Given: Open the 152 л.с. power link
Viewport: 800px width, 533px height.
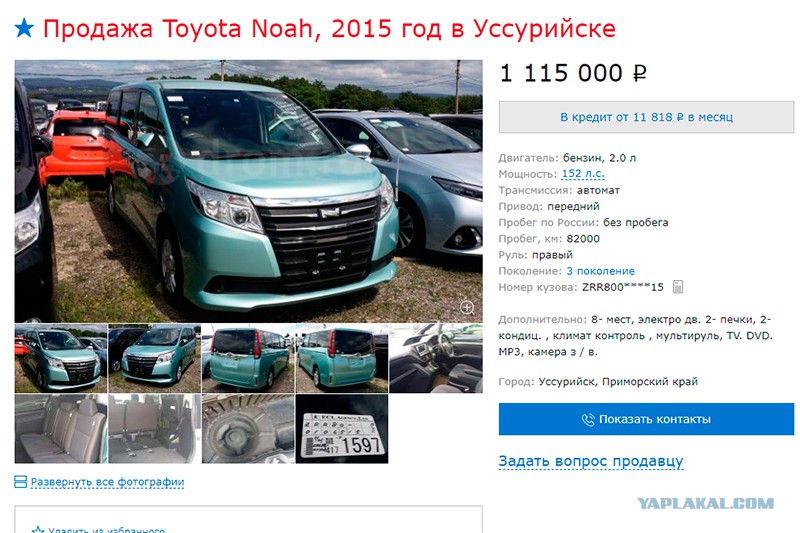Looking at the screenshot, I should (583, 174).
